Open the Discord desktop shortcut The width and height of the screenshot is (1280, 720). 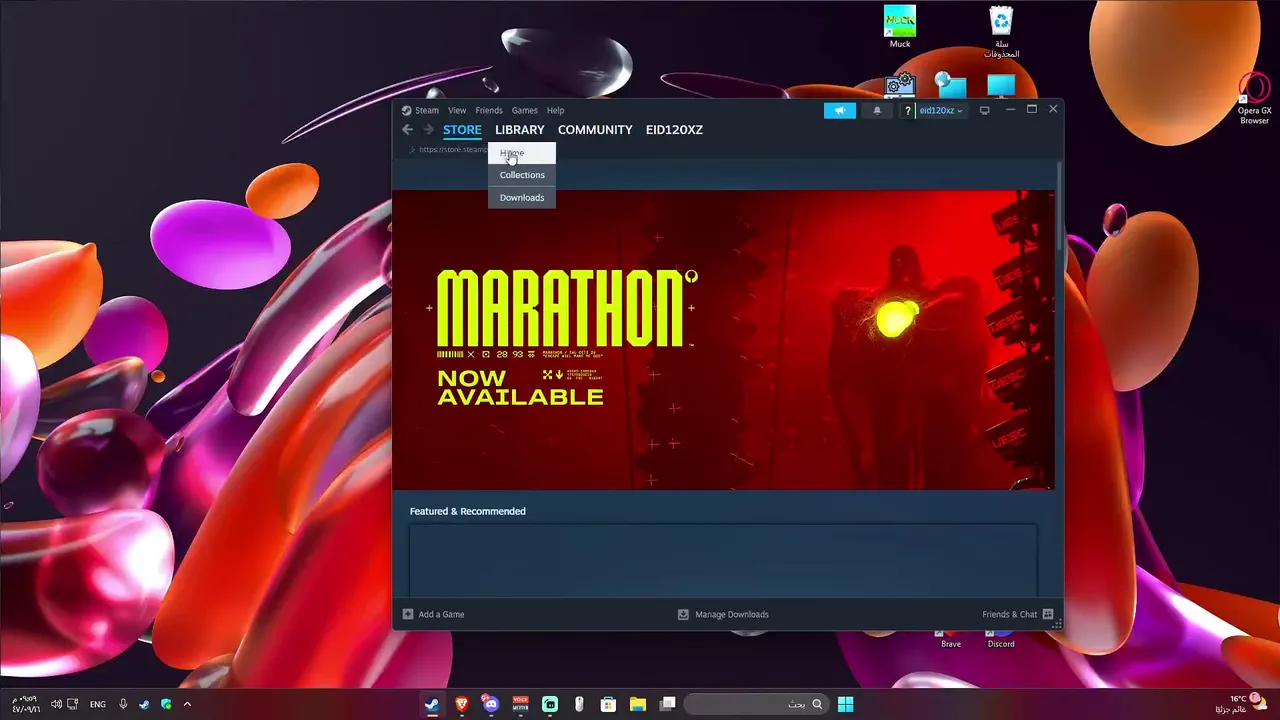click(x=1001, y=639)
